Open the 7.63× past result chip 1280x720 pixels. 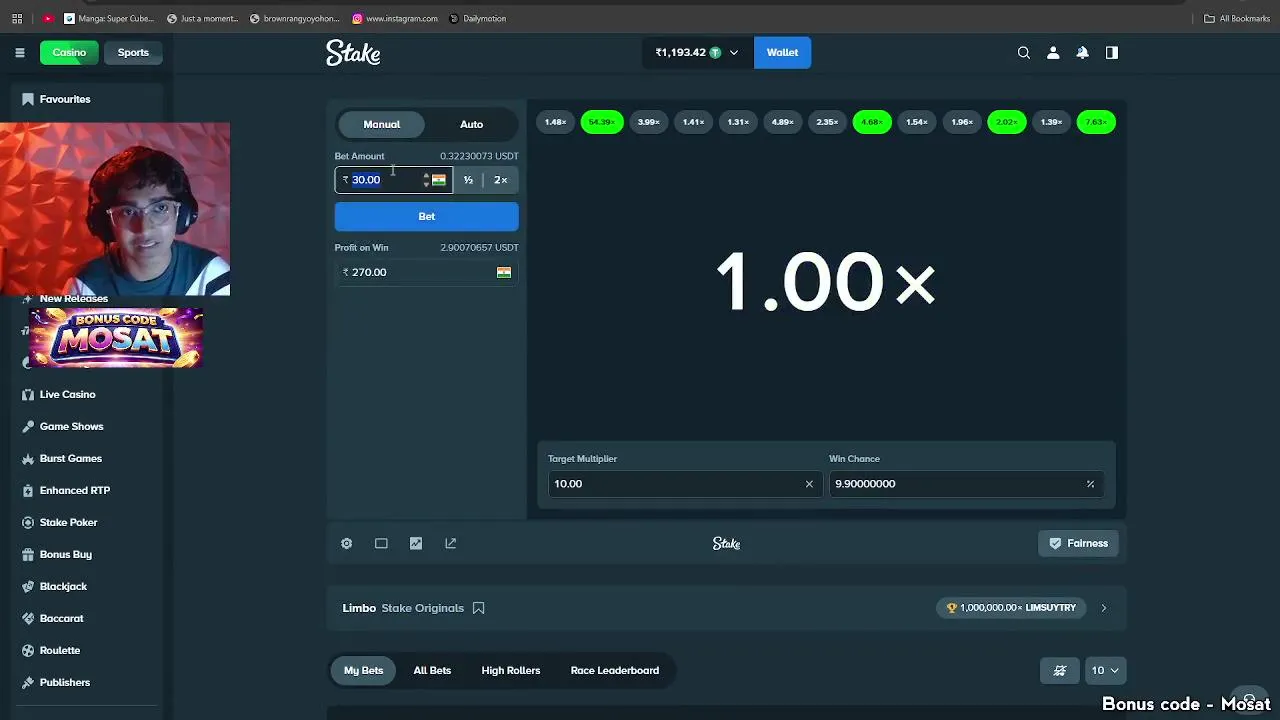coord(1096,122)
